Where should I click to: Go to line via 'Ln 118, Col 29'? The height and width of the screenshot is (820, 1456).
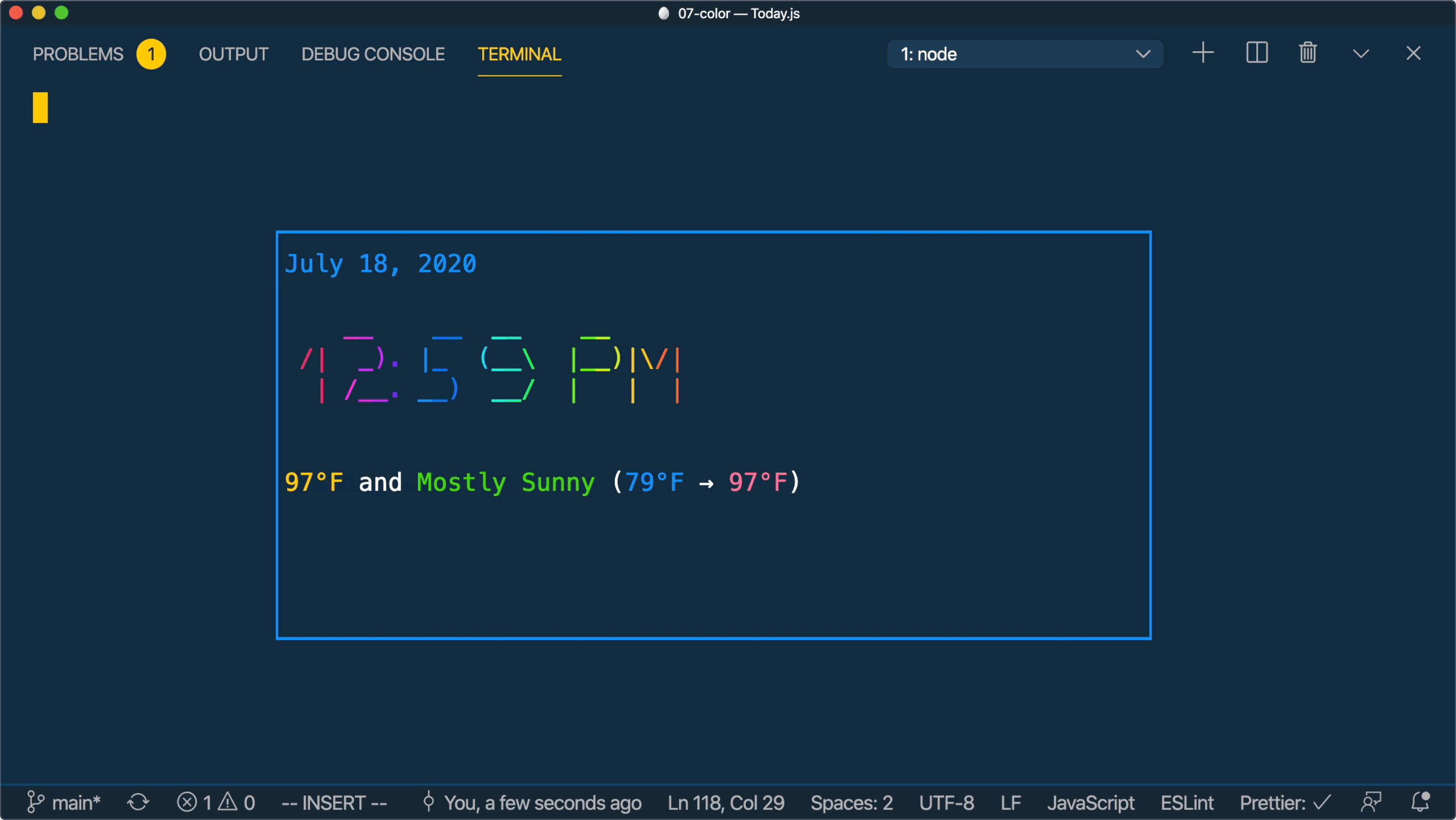726,802
